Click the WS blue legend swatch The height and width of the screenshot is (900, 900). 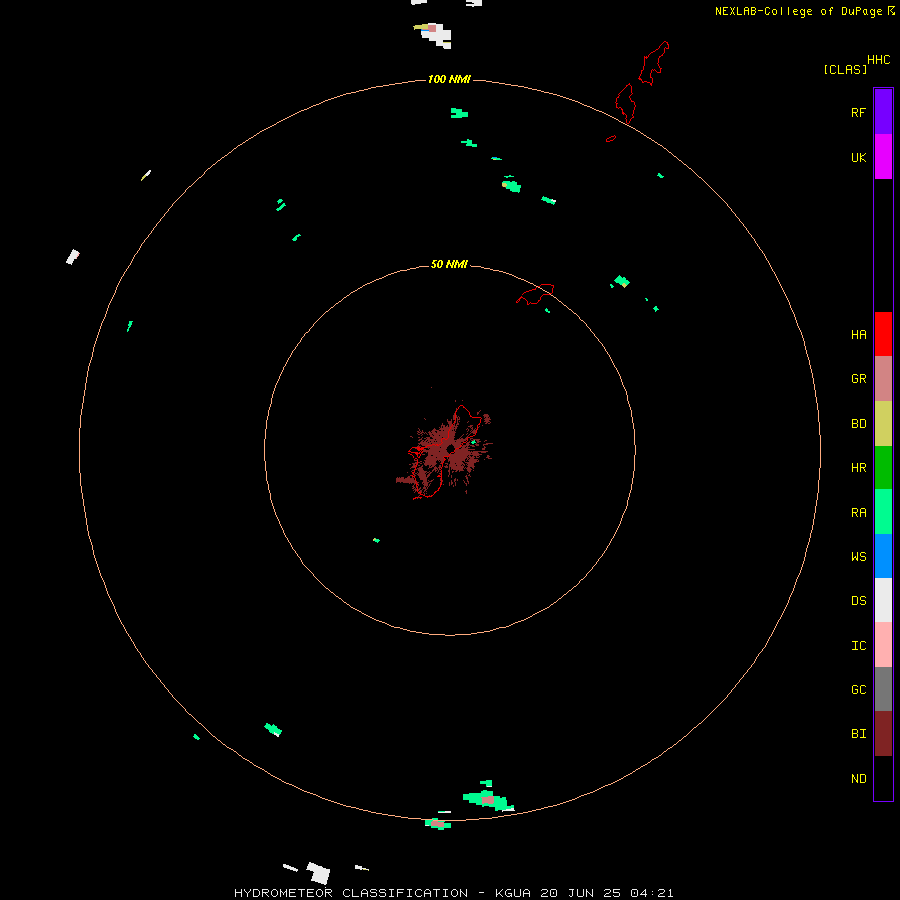tap(883, 556)
